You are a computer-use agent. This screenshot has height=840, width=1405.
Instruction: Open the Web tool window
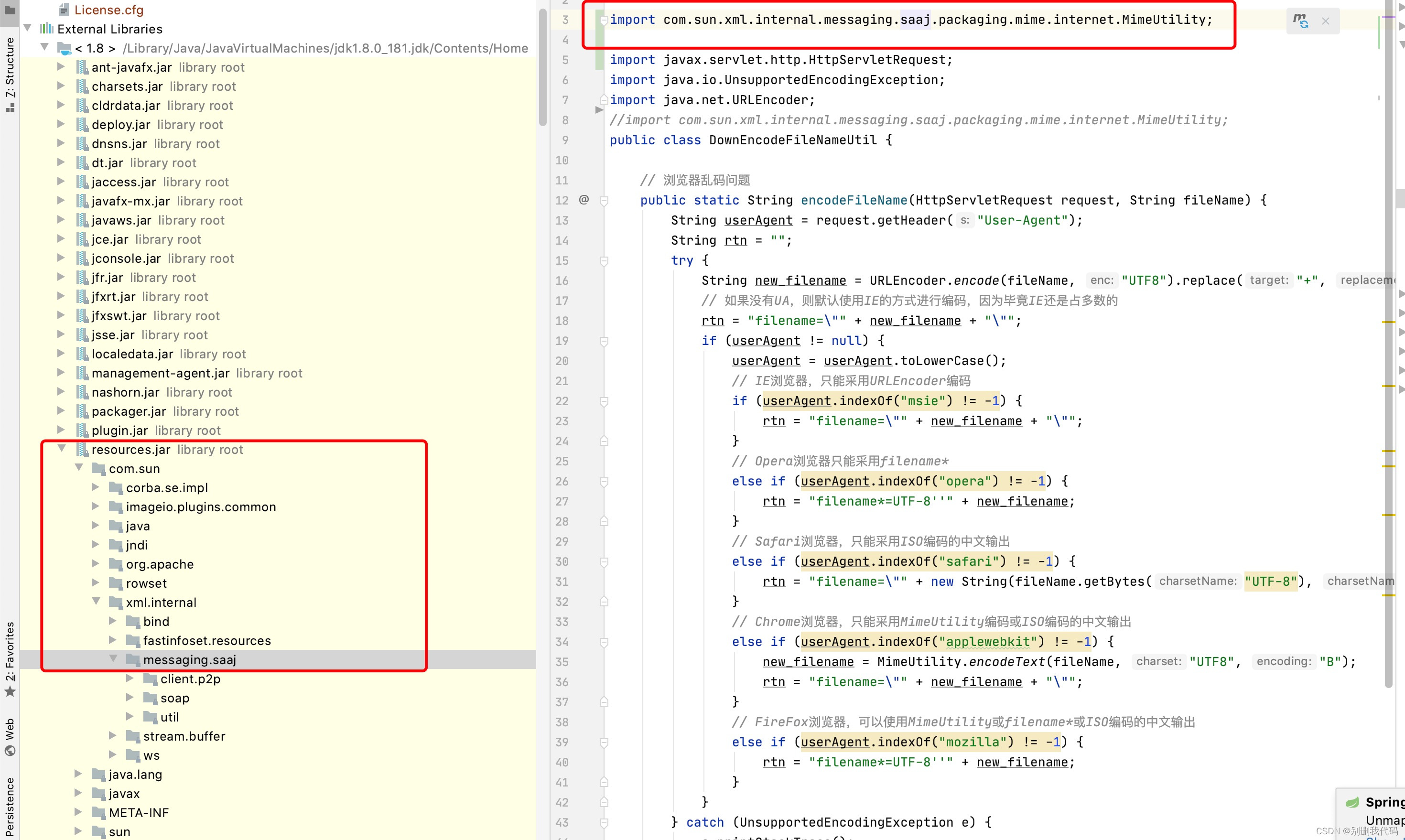pos(10,736)
